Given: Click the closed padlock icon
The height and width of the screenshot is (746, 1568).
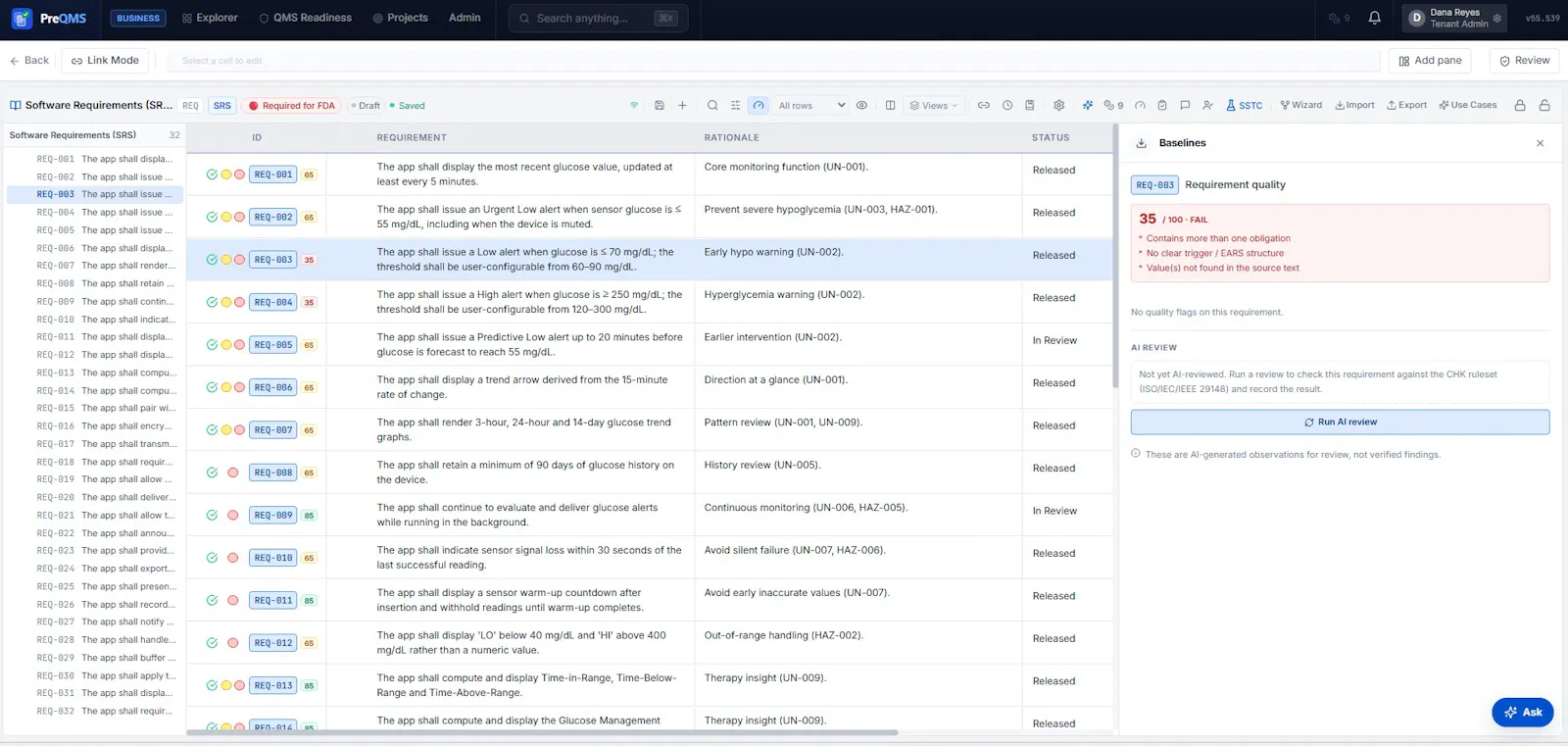Looking at the screenshot, I should point(1520,105).
